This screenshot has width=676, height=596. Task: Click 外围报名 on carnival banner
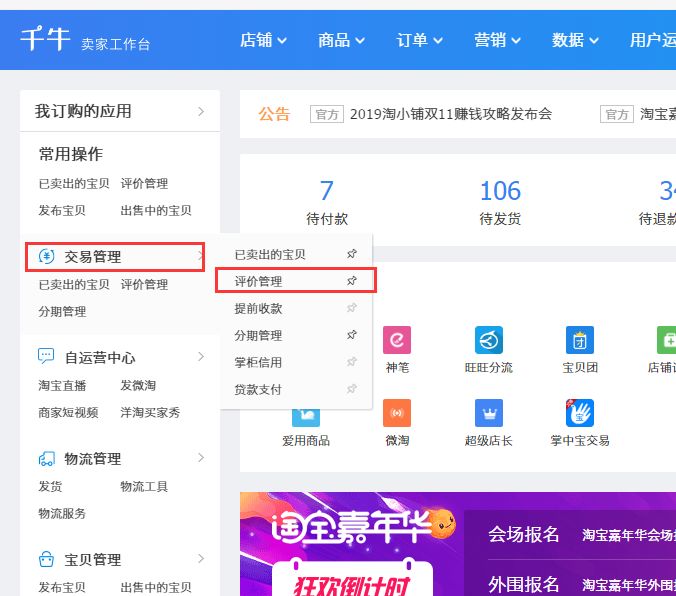(x=523, y=585)
